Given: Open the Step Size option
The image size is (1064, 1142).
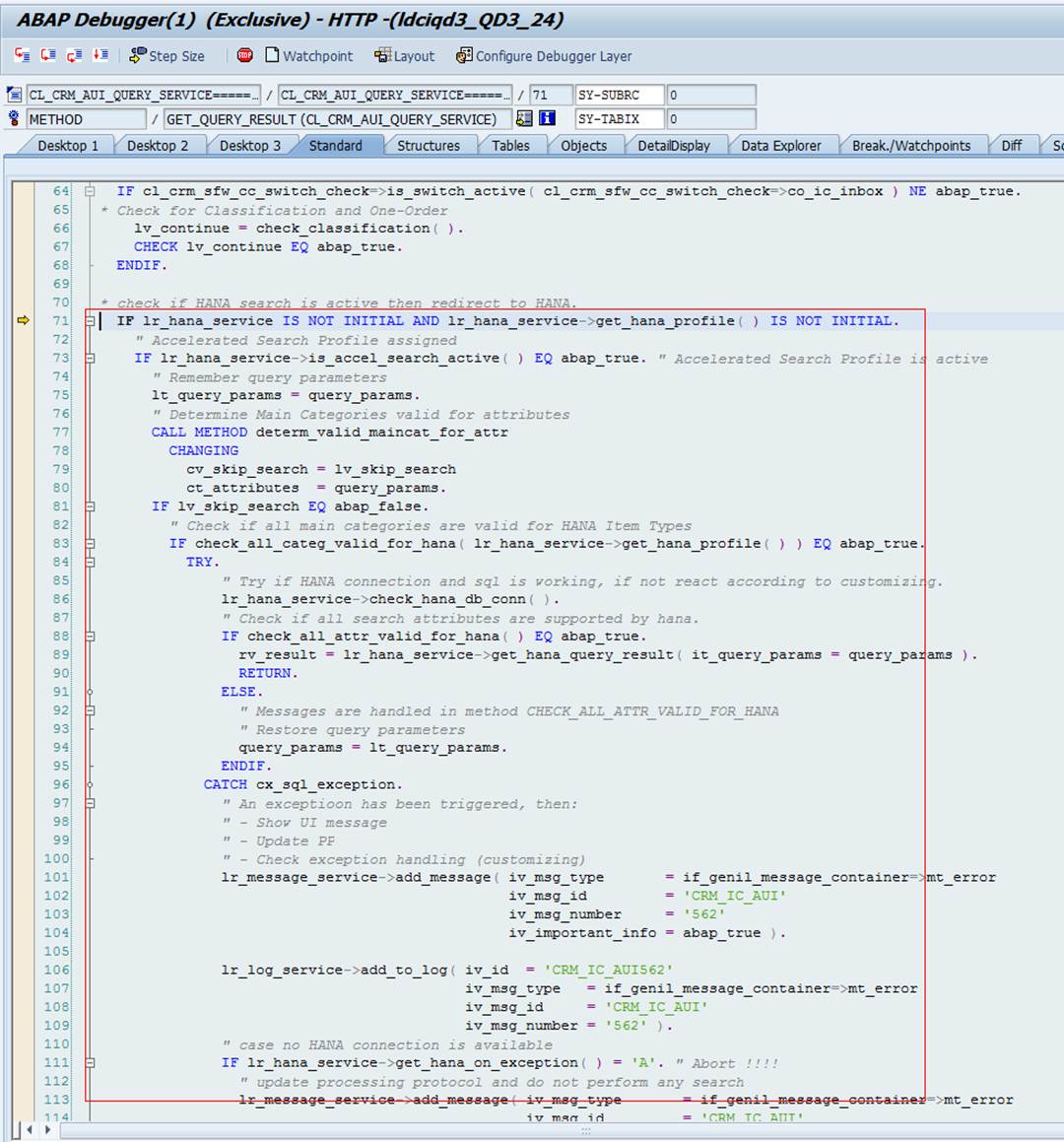Looking at the screenshot, I should 166,56.
